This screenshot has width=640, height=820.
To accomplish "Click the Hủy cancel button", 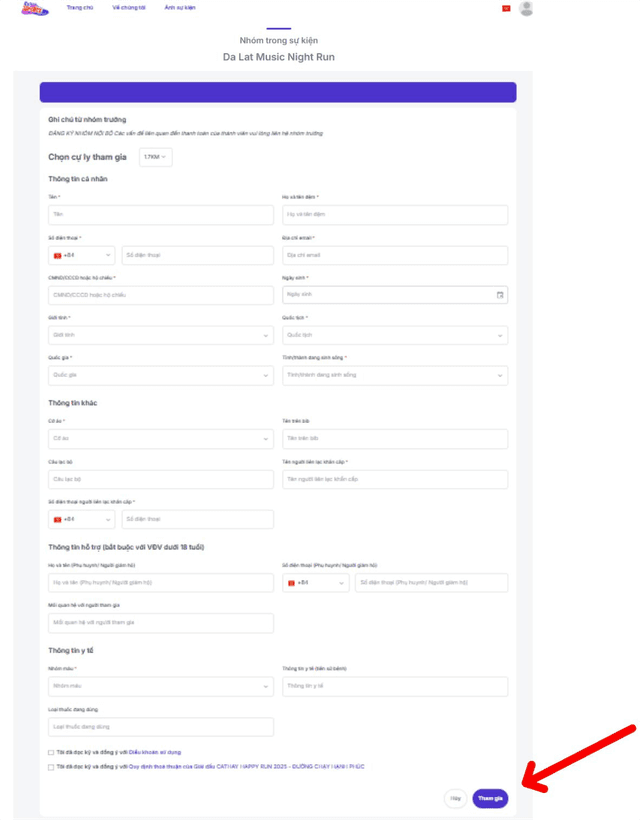I will coord(455,798).
